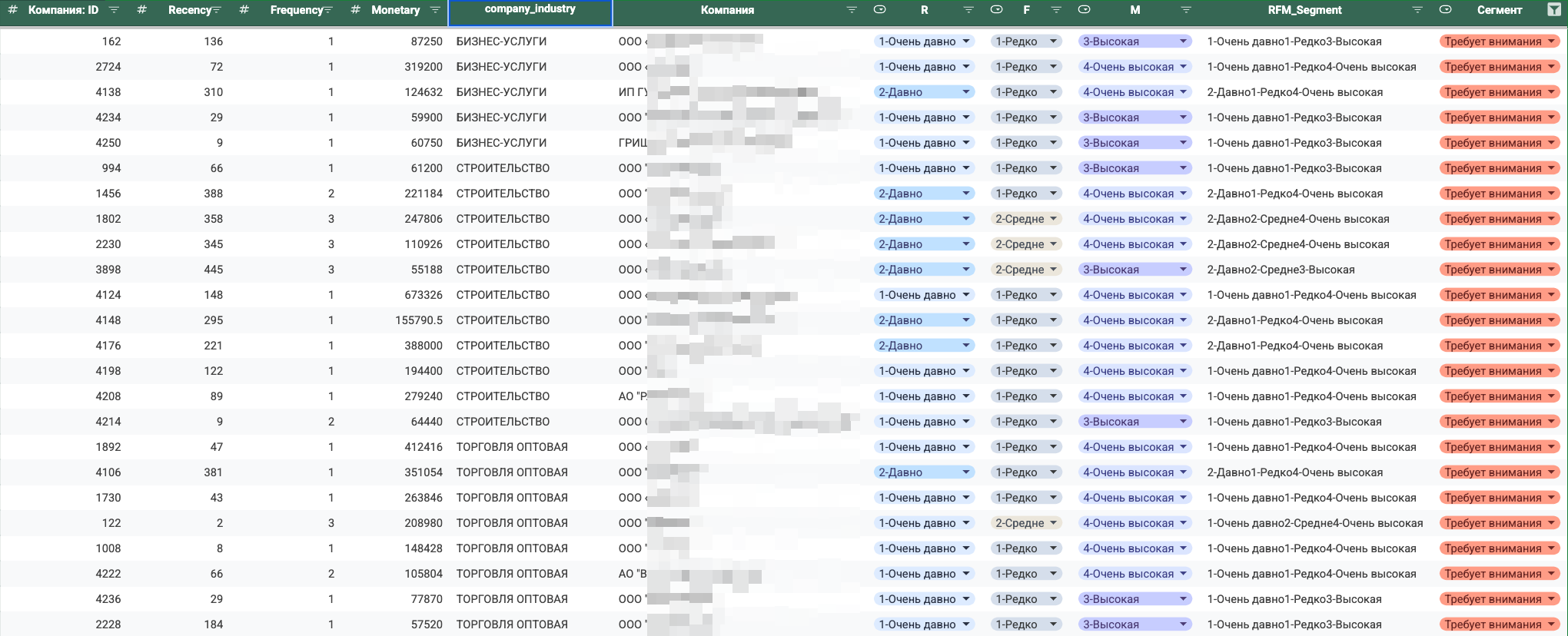Open F dropdown in row with ID 1802
The image size is (1568, 636).
pos(1054,219)
